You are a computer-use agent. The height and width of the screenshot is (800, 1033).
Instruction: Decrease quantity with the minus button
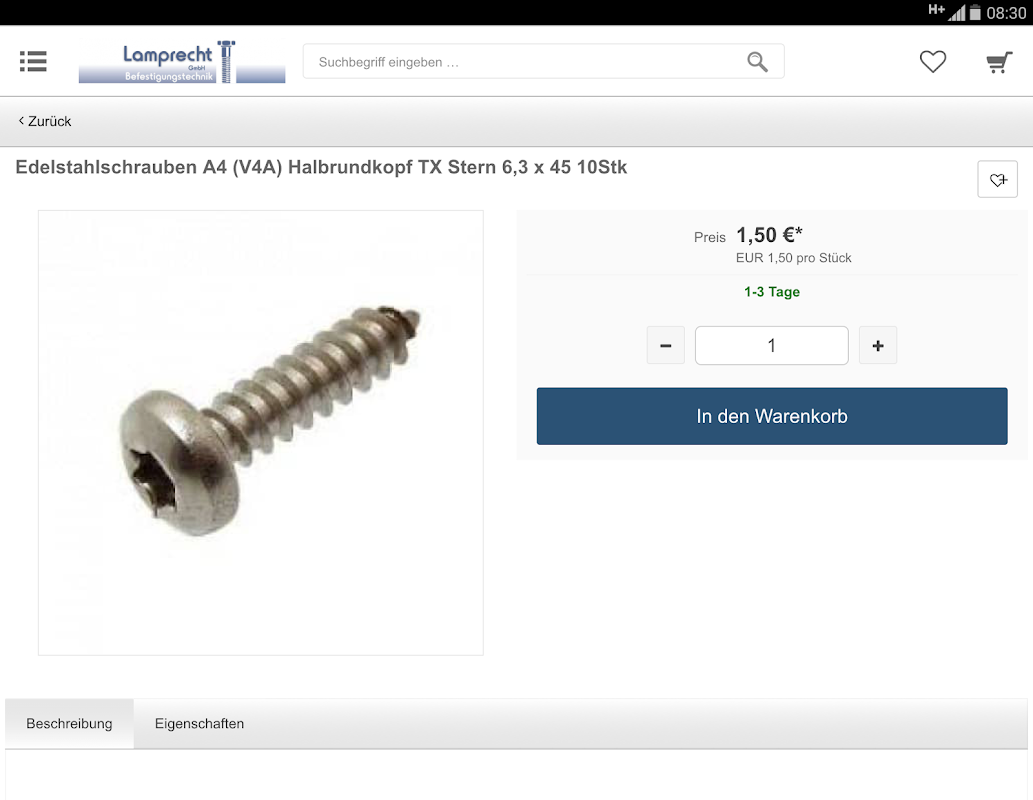[665, 345]
